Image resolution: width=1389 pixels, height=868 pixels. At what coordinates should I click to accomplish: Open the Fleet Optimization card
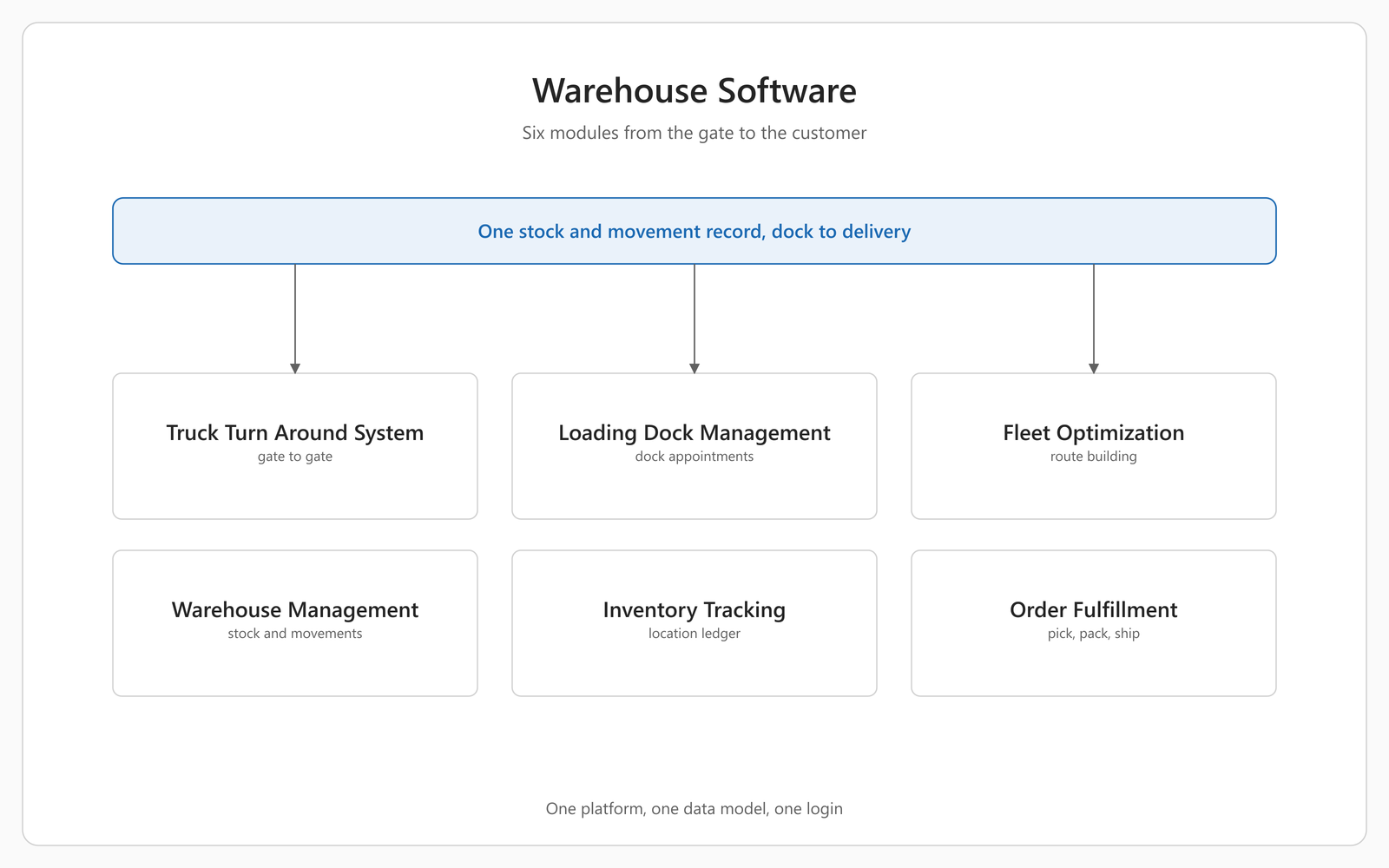coord(1094,446)
